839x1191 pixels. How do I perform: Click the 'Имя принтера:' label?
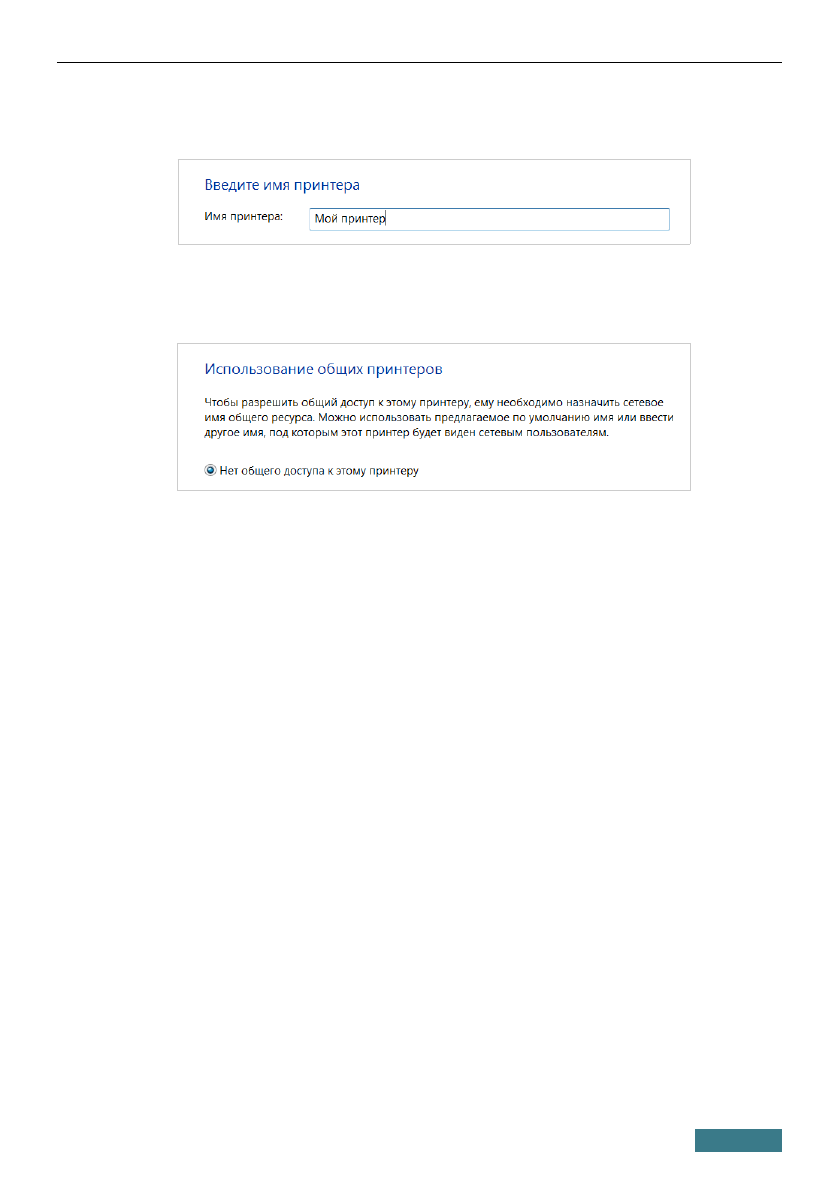[244, 217]
